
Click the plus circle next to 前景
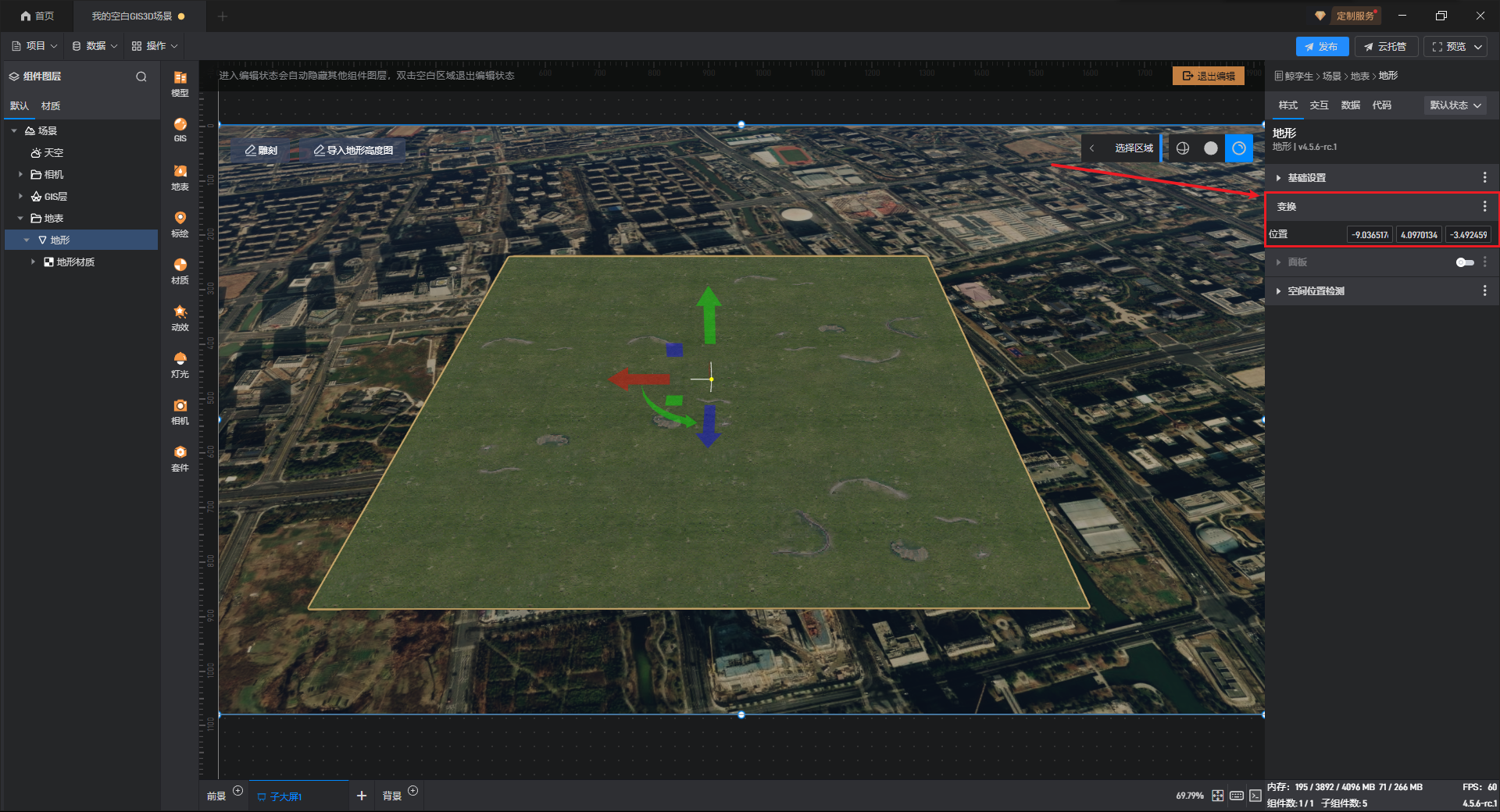(x=238, y=791)
